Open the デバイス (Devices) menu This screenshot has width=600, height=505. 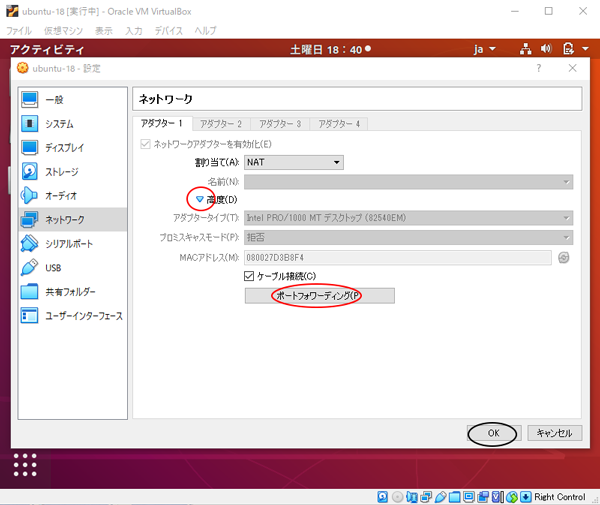(169, 31)
